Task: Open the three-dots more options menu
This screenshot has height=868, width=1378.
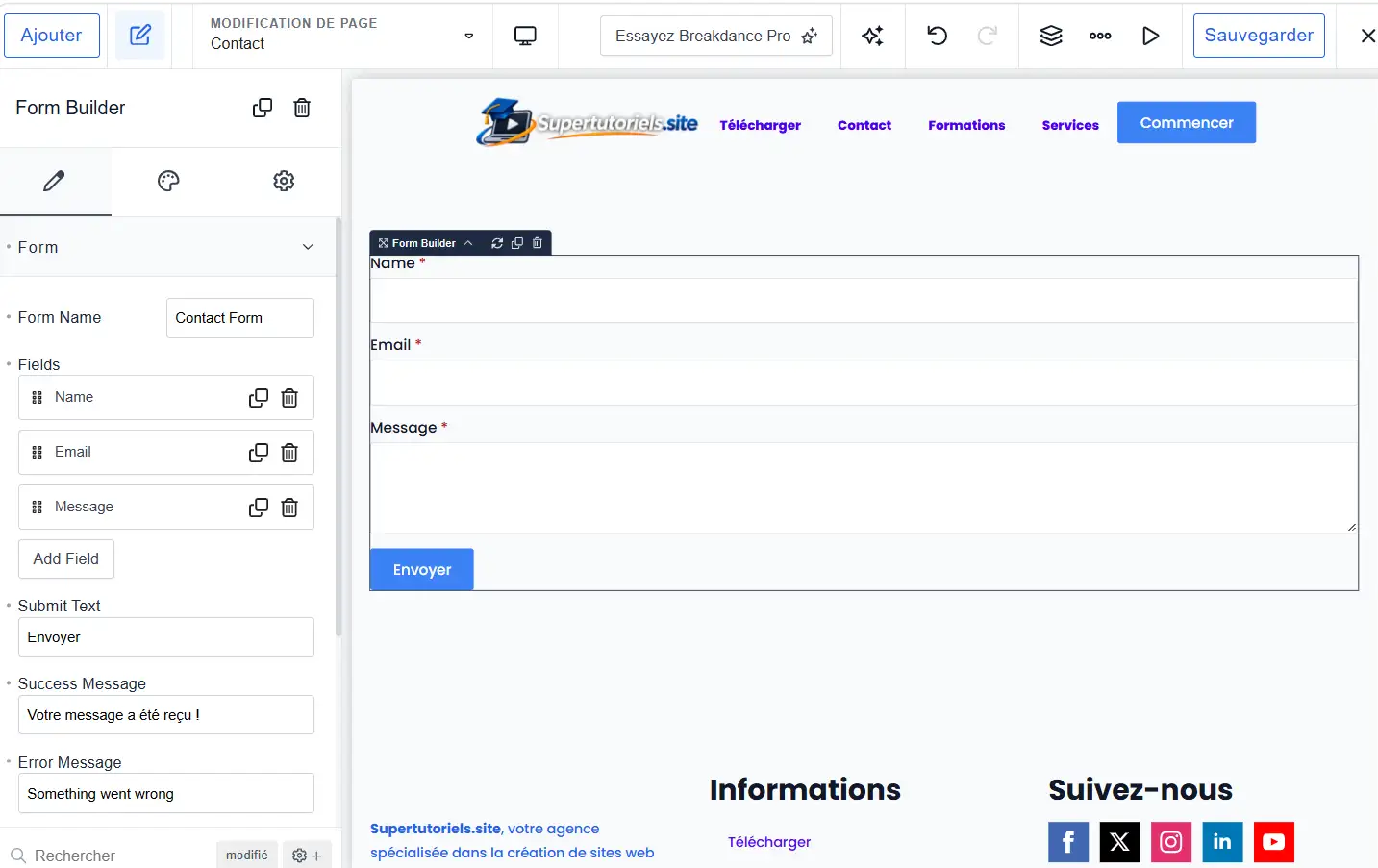Action: pos(1100,36)
